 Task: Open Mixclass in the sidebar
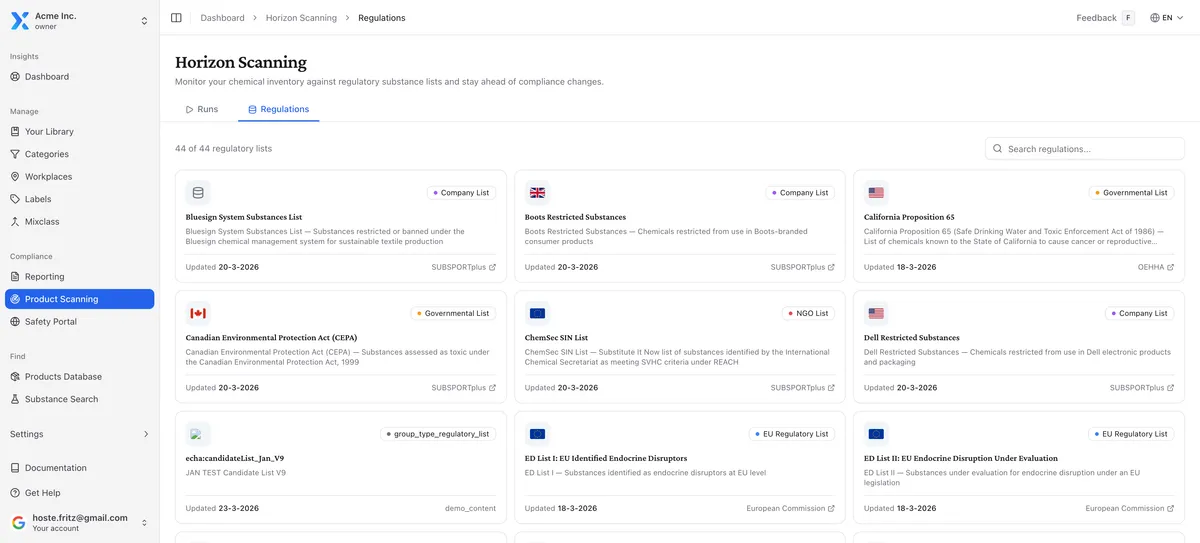(80, 221)
